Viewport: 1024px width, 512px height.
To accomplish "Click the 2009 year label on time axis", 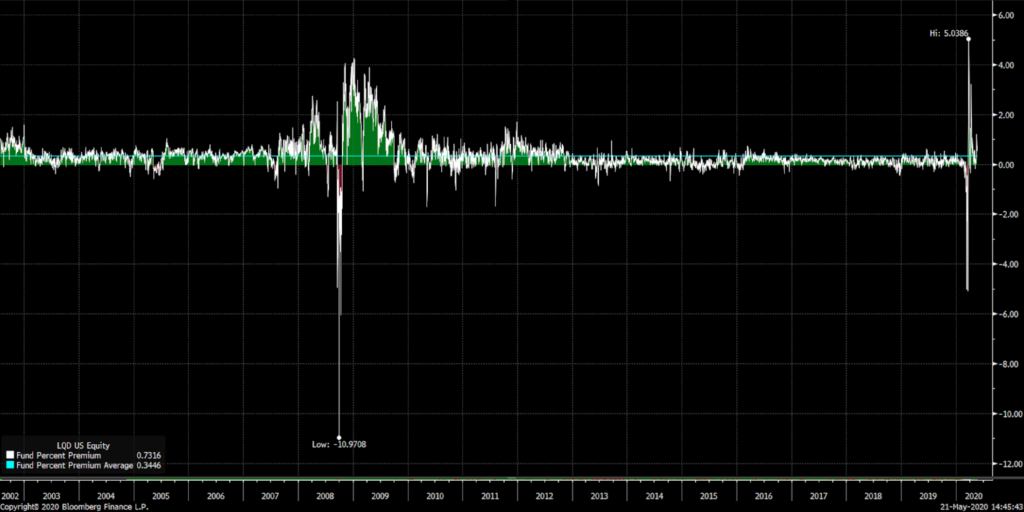I will click(379, 496).
